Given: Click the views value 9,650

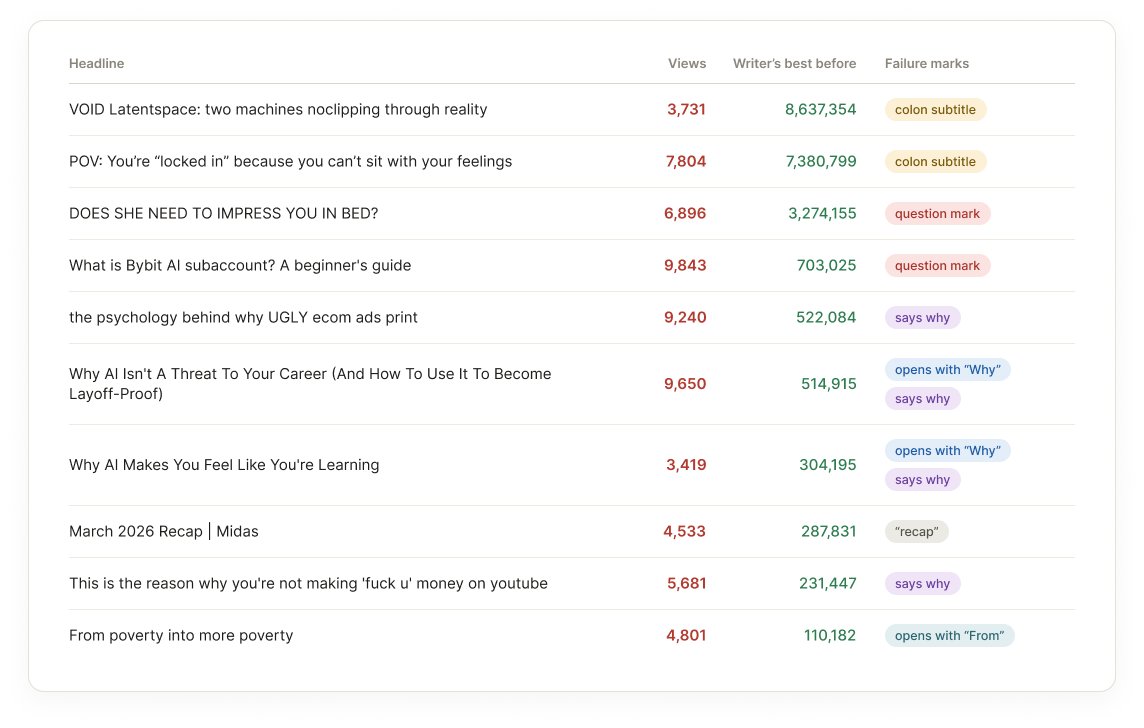Looking at the screenshot, I should point(684,384).
